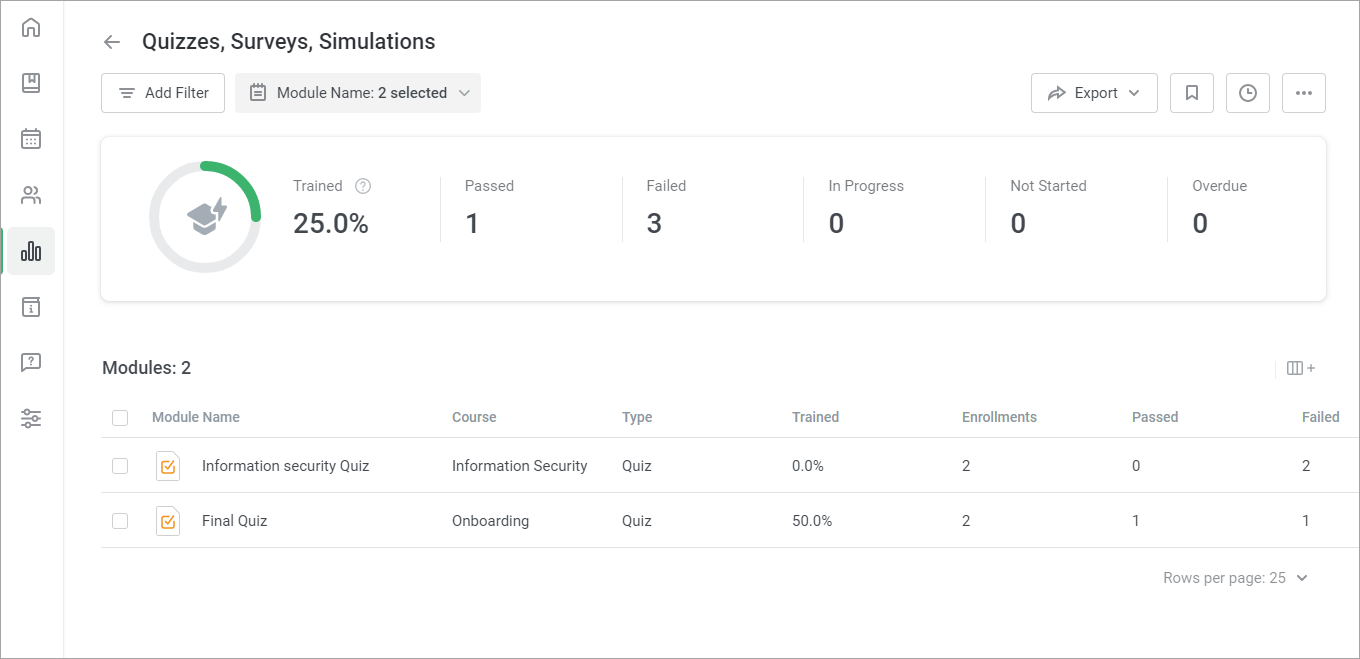This screenshot has height=659, width=1360.
Task: Click the Modules: 2 count label
Action: pos(147,368)
